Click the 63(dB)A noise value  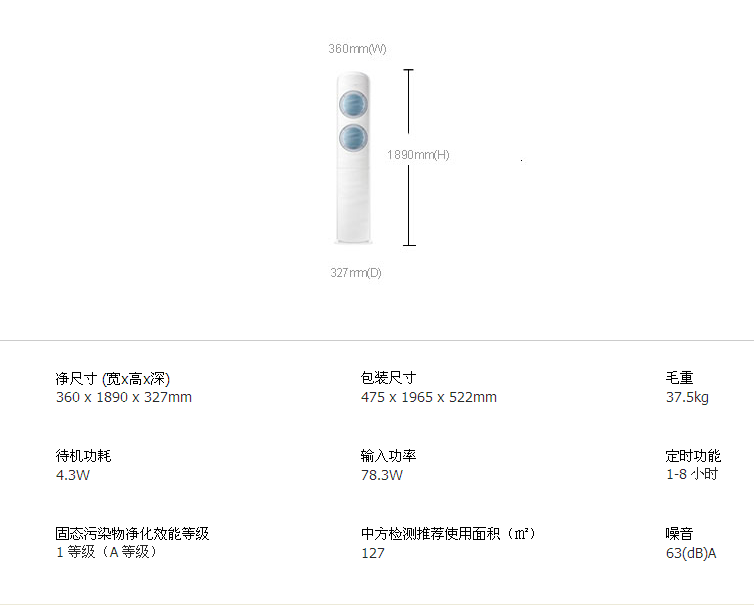click(x=691, y=553)
